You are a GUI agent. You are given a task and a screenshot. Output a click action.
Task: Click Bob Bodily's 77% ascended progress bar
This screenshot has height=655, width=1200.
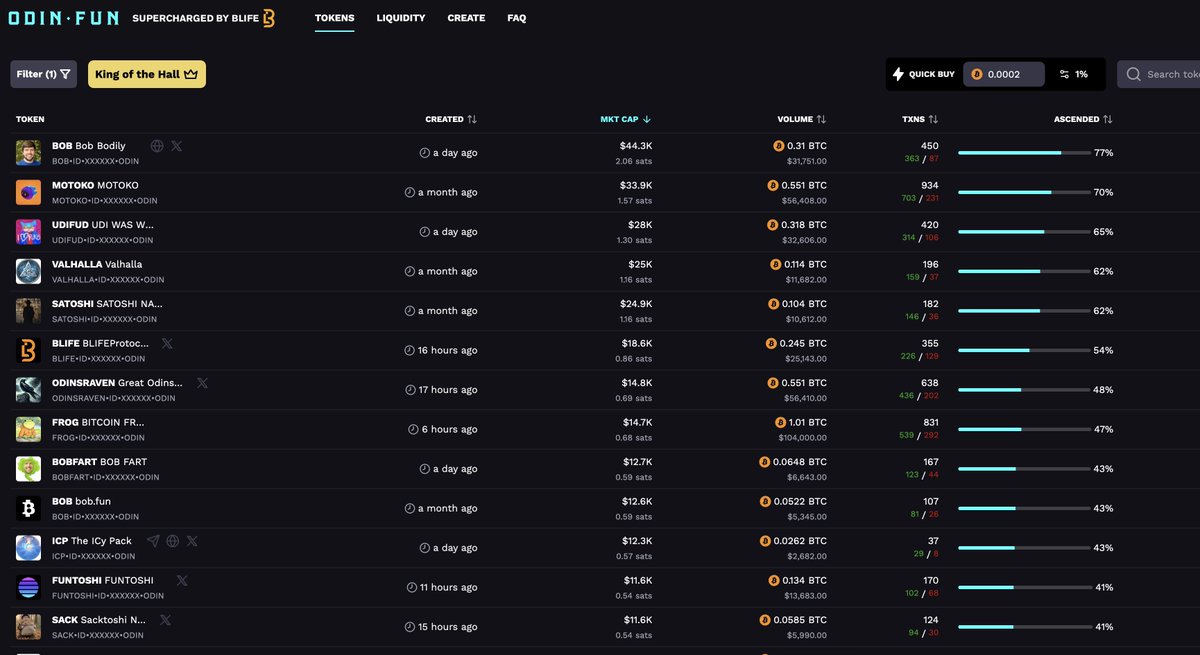coord(1024,153)
